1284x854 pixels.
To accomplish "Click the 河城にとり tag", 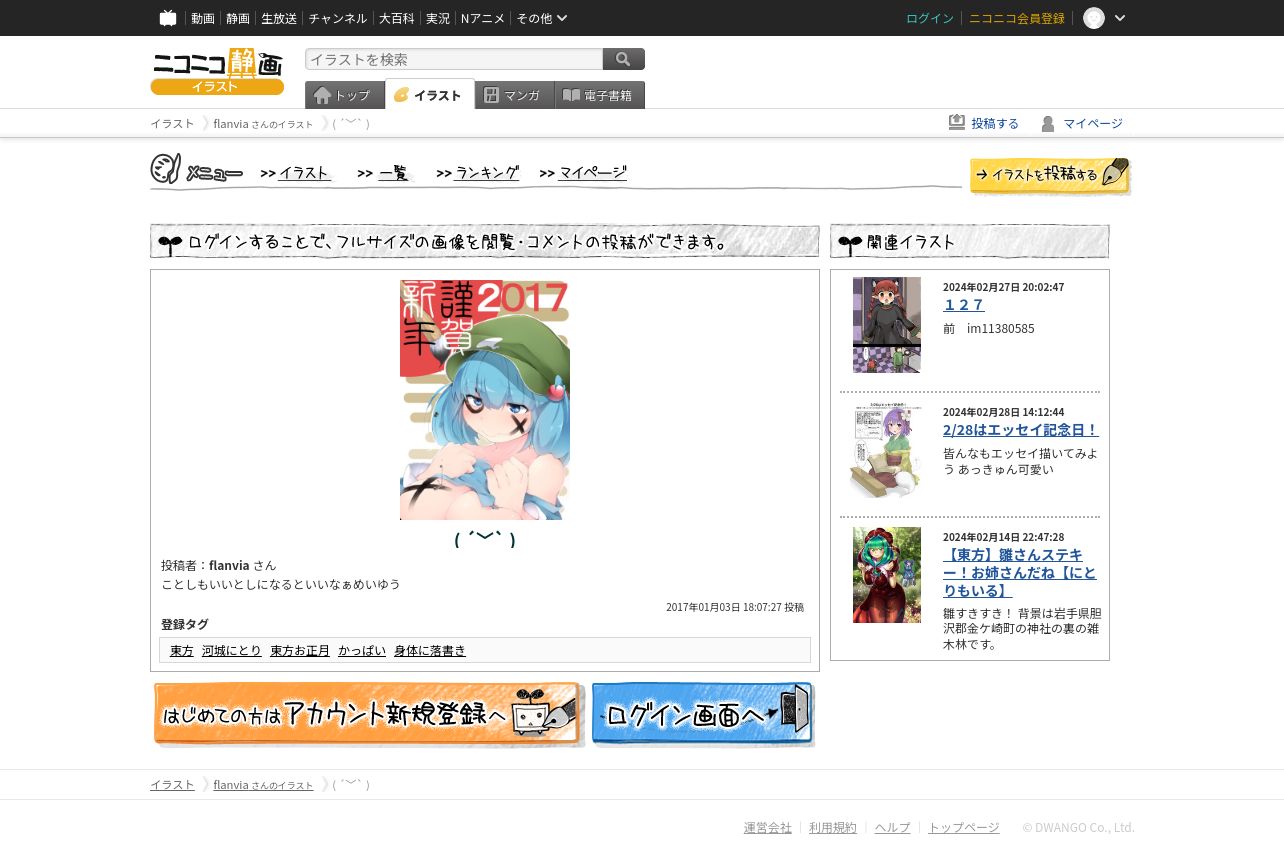I will (232, 650).
